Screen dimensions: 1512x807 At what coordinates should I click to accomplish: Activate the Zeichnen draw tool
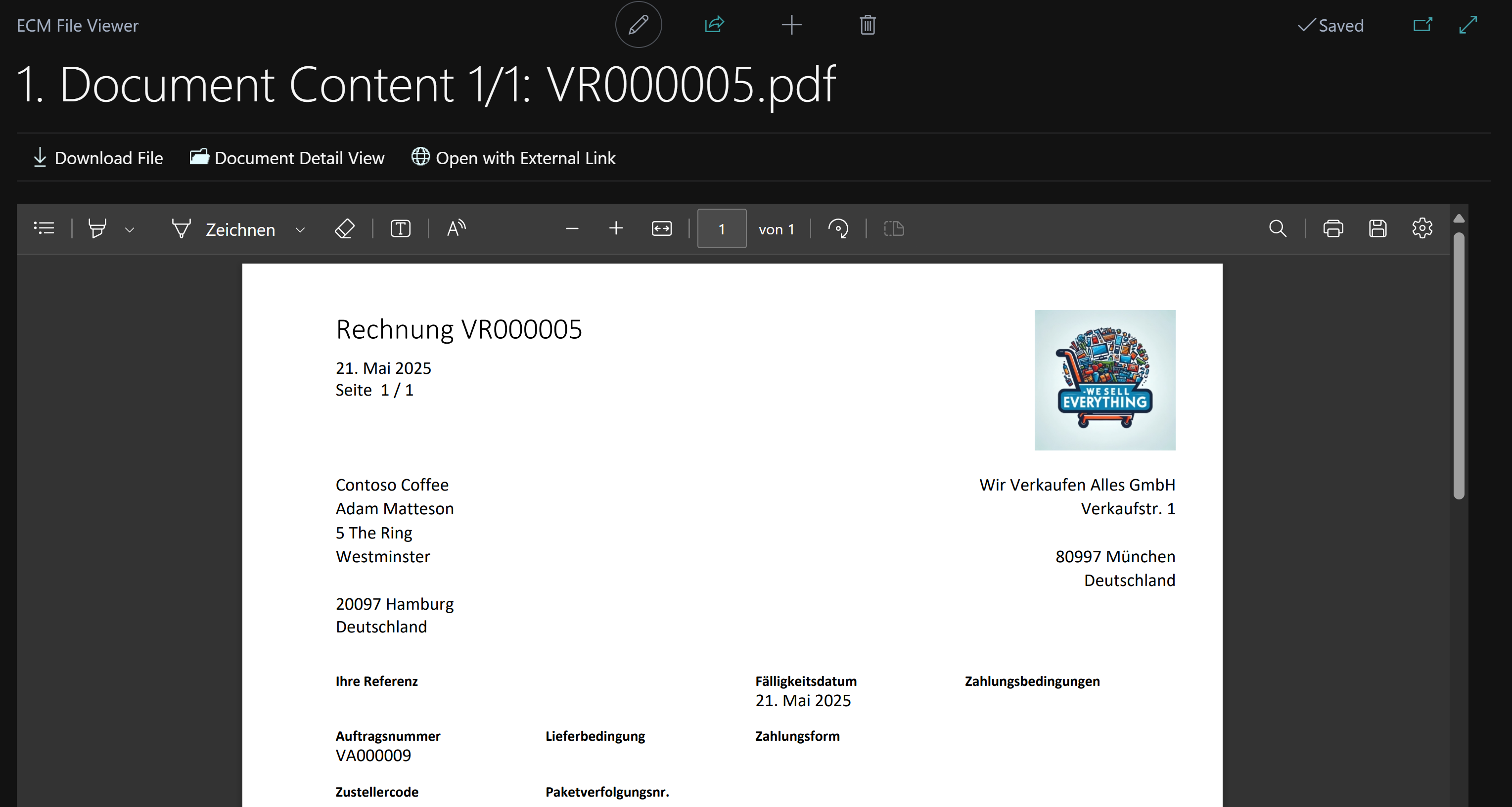click(x=223, y=229)
